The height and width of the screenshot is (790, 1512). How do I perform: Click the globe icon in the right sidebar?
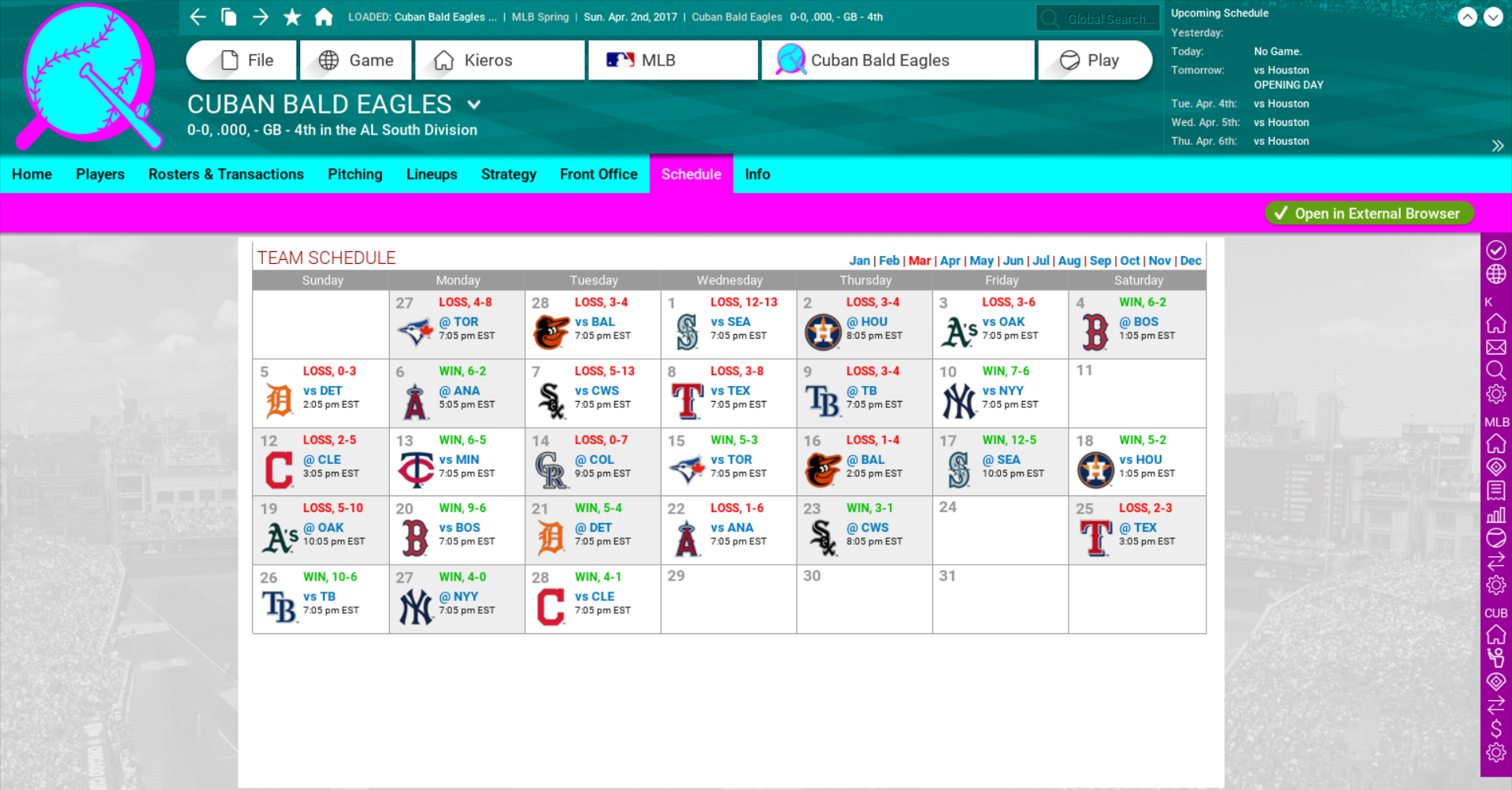tap(1496, 274)
